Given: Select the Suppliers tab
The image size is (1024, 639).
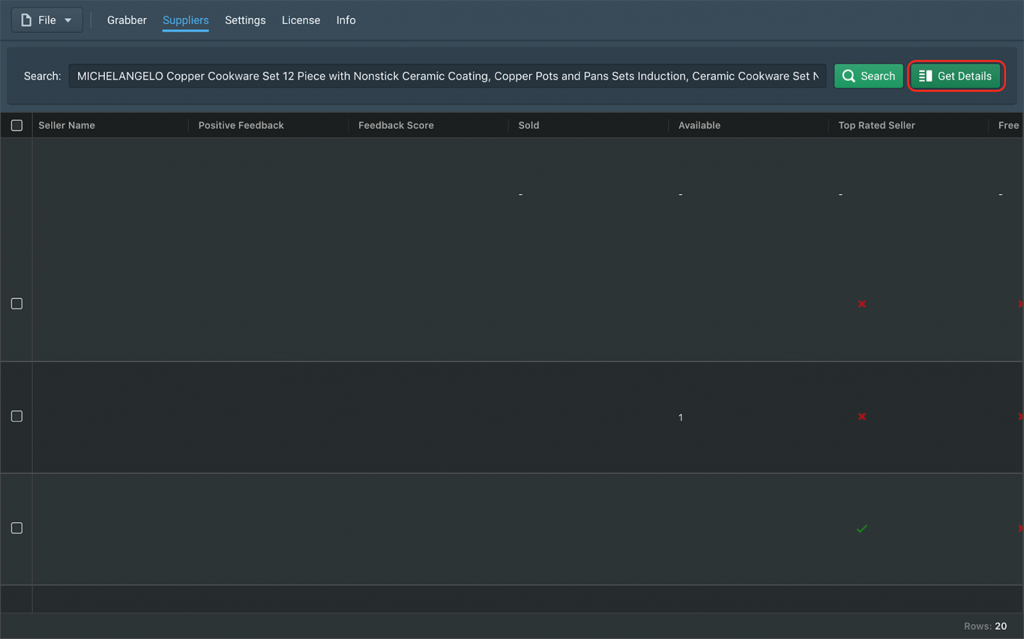Looking at the screenshot, I should (x=185, y=20).
